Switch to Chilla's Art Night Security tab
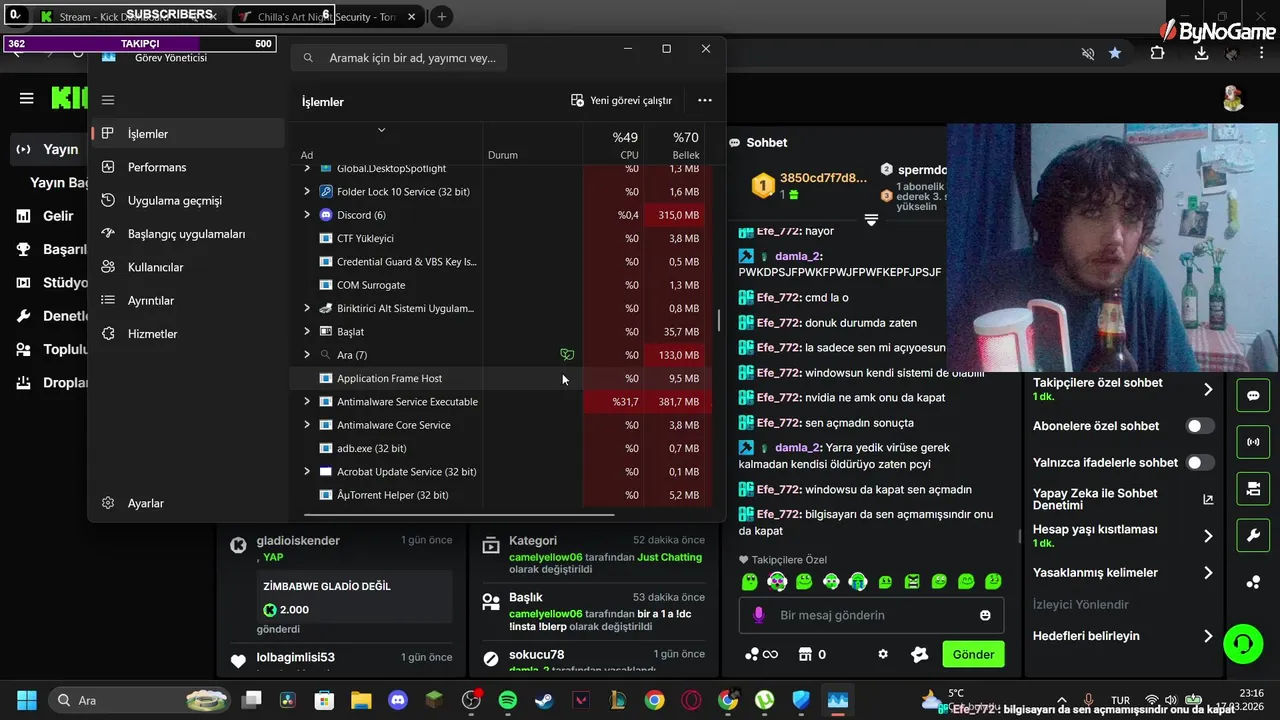This screenshot has width=1280, height=720. point(325,17)
